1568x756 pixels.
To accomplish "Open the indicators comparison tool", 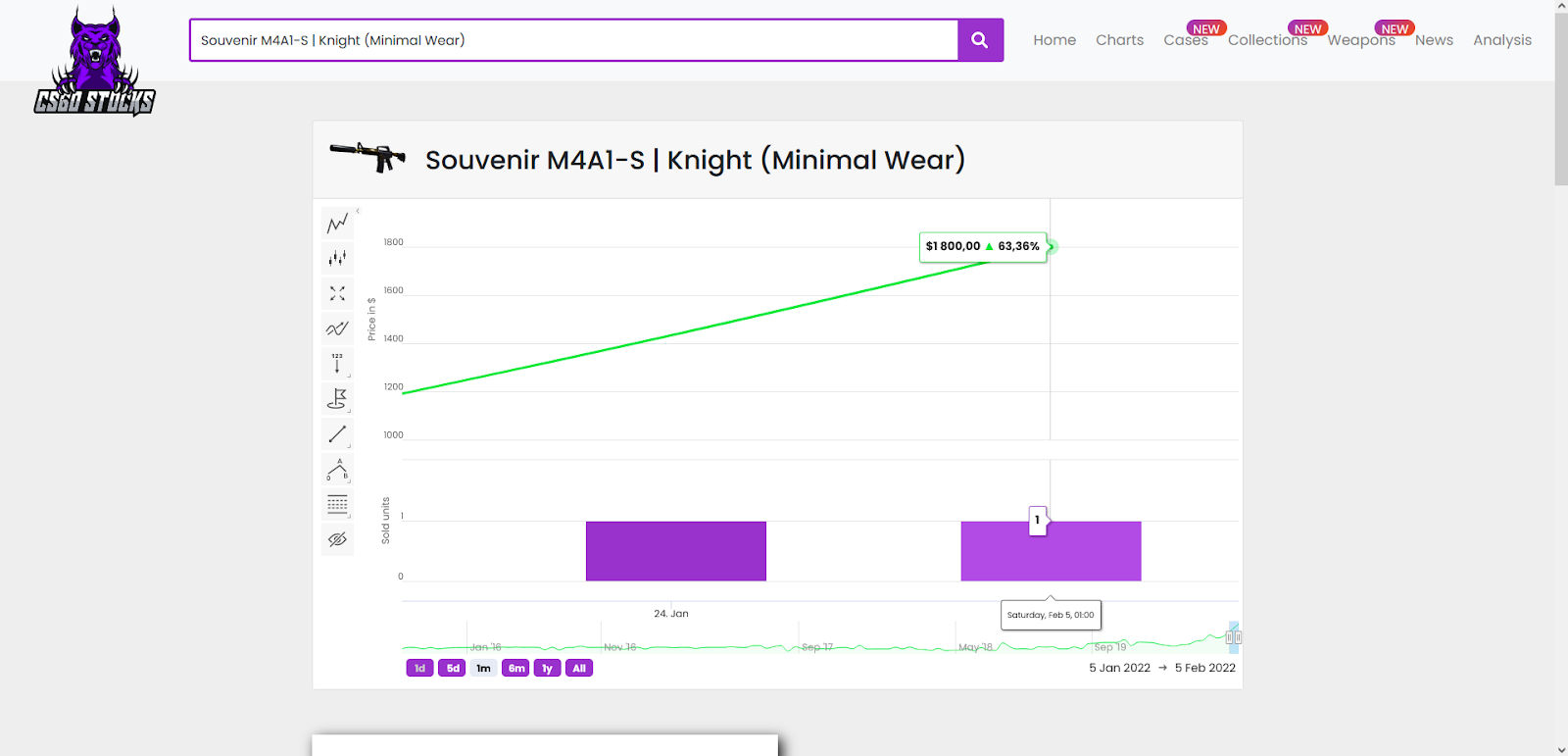I will pyautogui.click(x=337, y=328).
